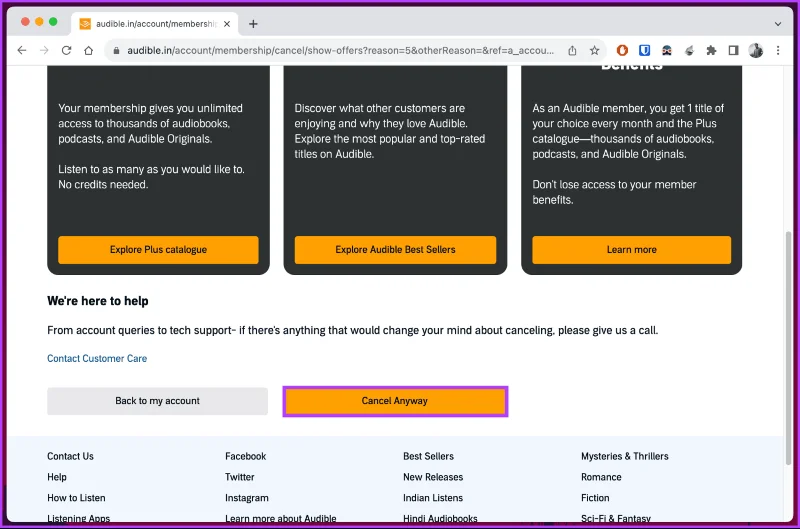Click the page vertical scrollbar
The image size is (800, 529).
[x=788, y=347]
